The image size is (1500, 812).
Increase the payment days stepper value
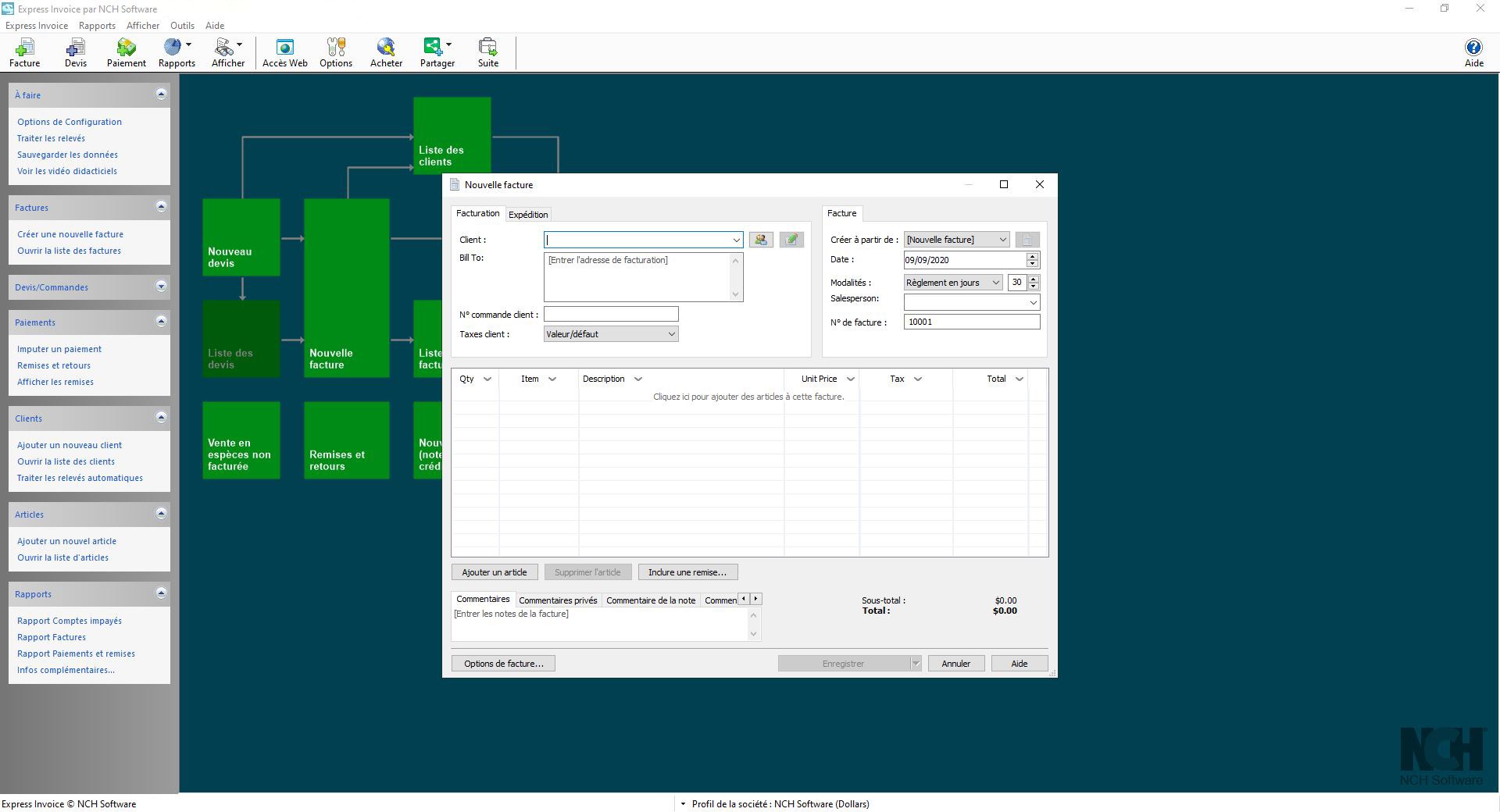point(1034,279)
